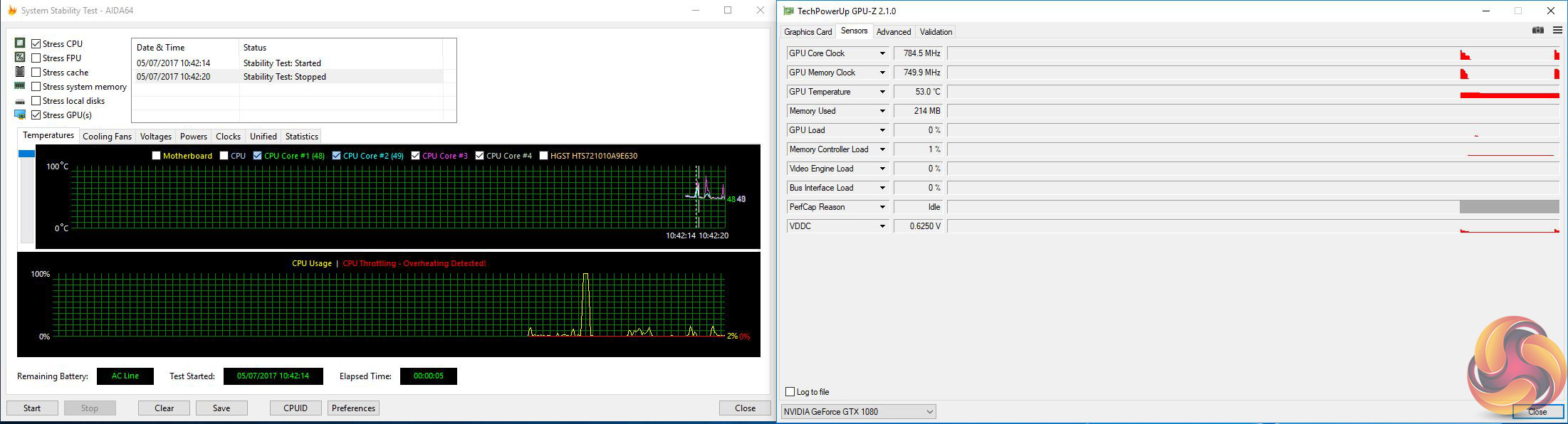The height and width of the screenshot is (424, 1568).
Task: Switch to the Clocks tab
Action: 229,137
